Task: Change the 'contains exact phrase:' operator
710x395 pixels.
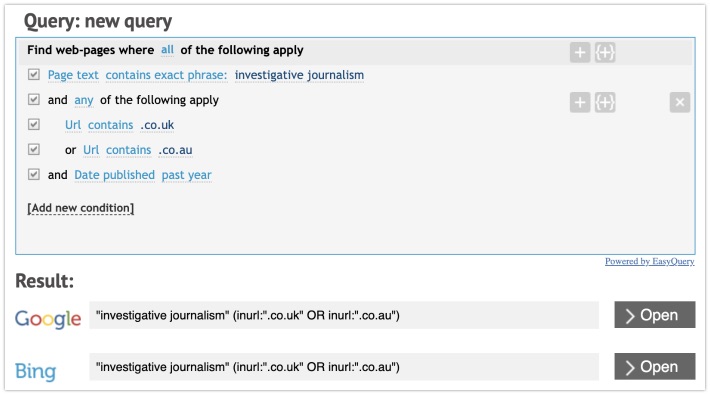Action: pos(166,75)
